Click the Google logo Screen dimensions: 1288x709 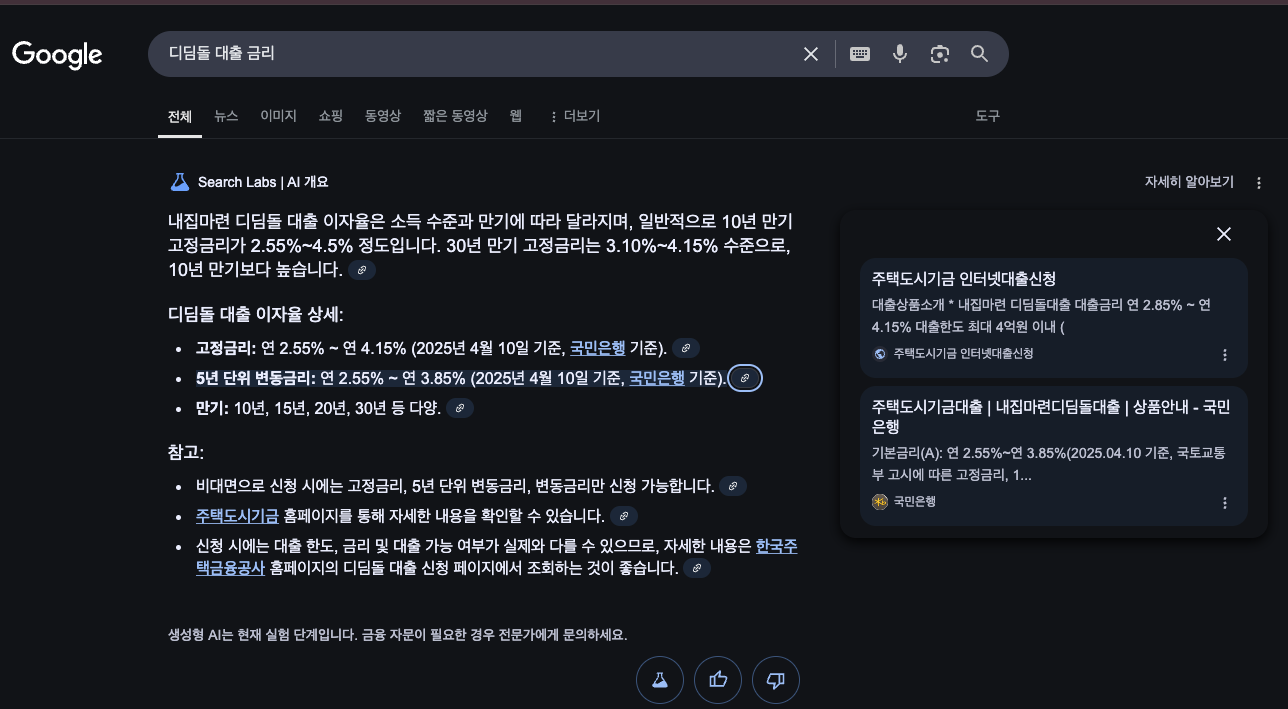57,54
